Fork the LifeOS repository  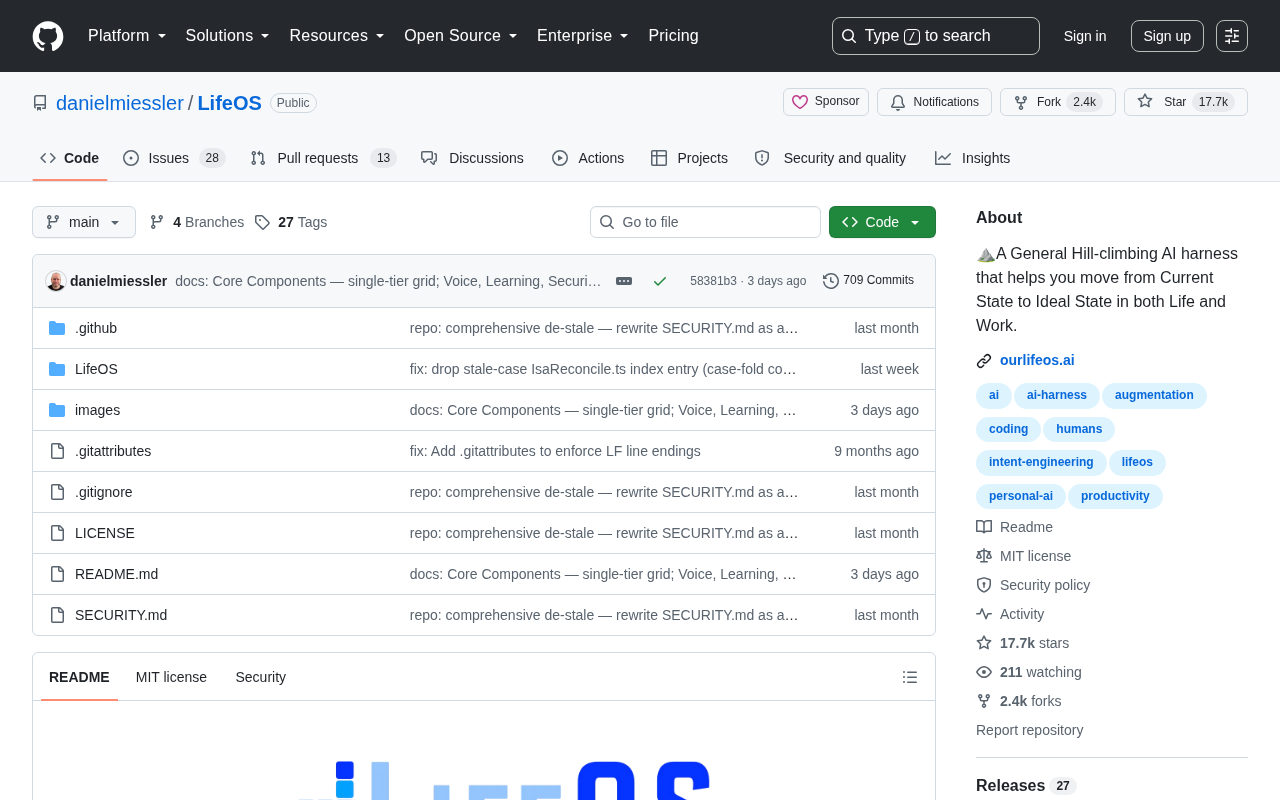(1058, 102)
